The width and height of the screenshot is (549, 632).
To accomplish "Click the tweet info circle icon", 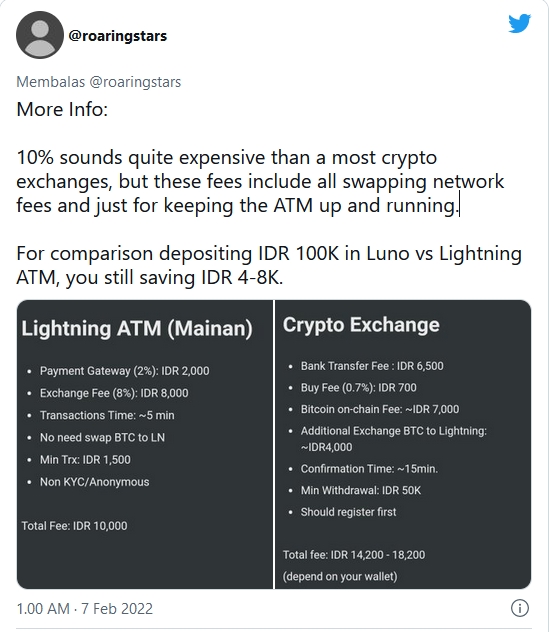I will point(520,608).
